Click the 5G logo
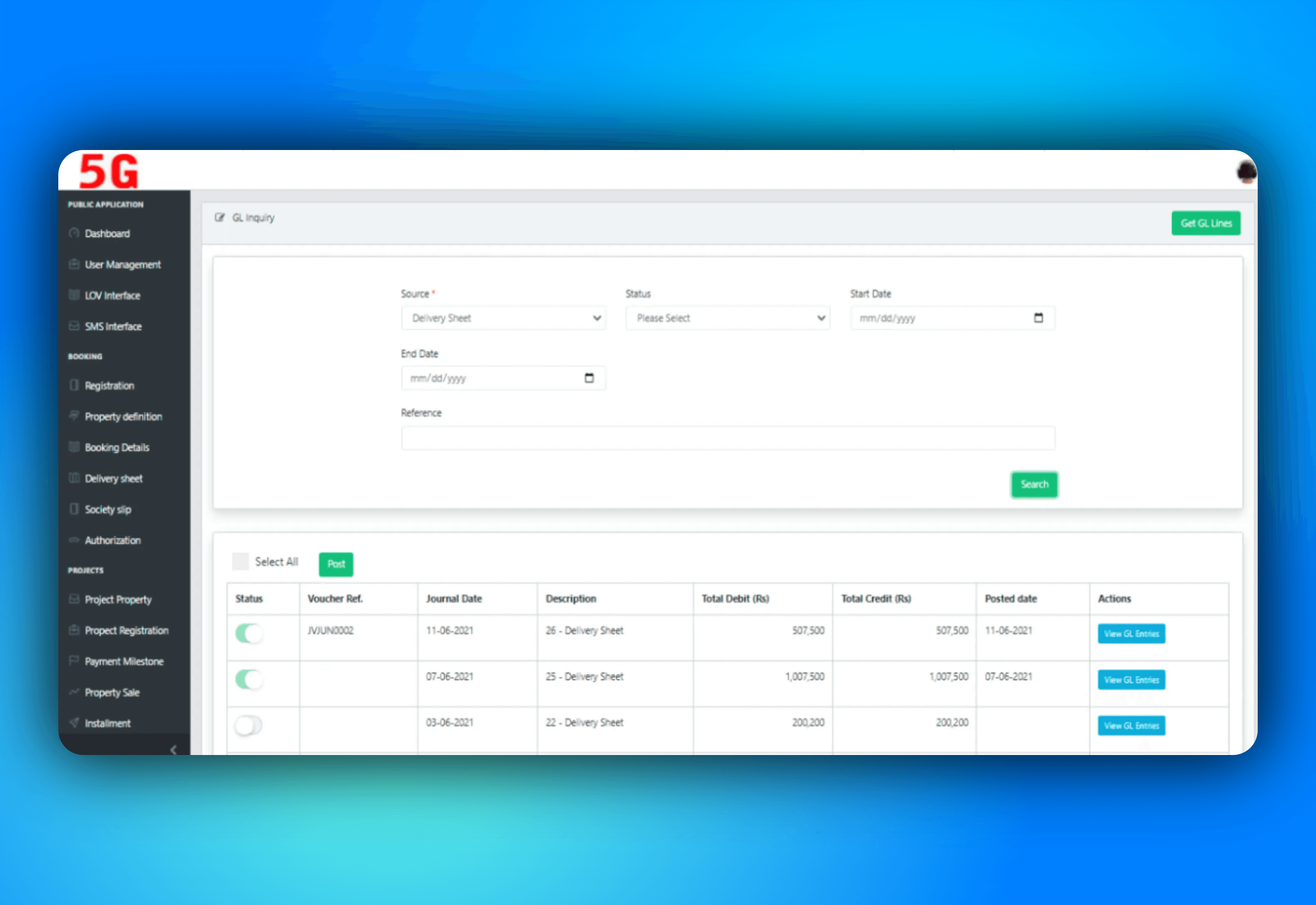The image size is (1316, 905). 109,171
